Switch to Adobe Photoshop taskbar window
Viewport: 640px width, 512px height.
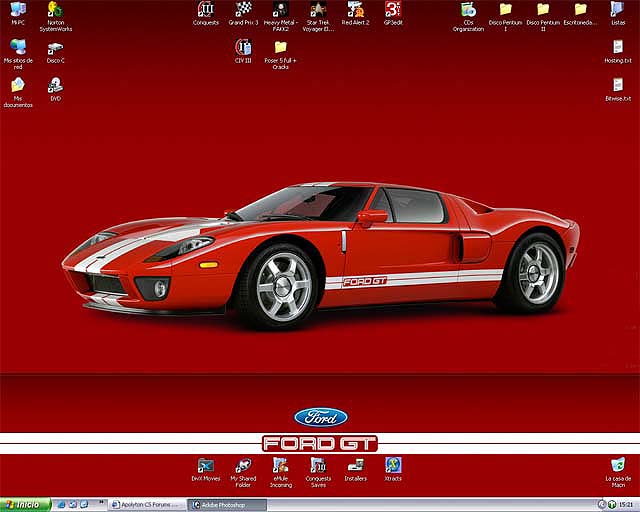(229, 505)
